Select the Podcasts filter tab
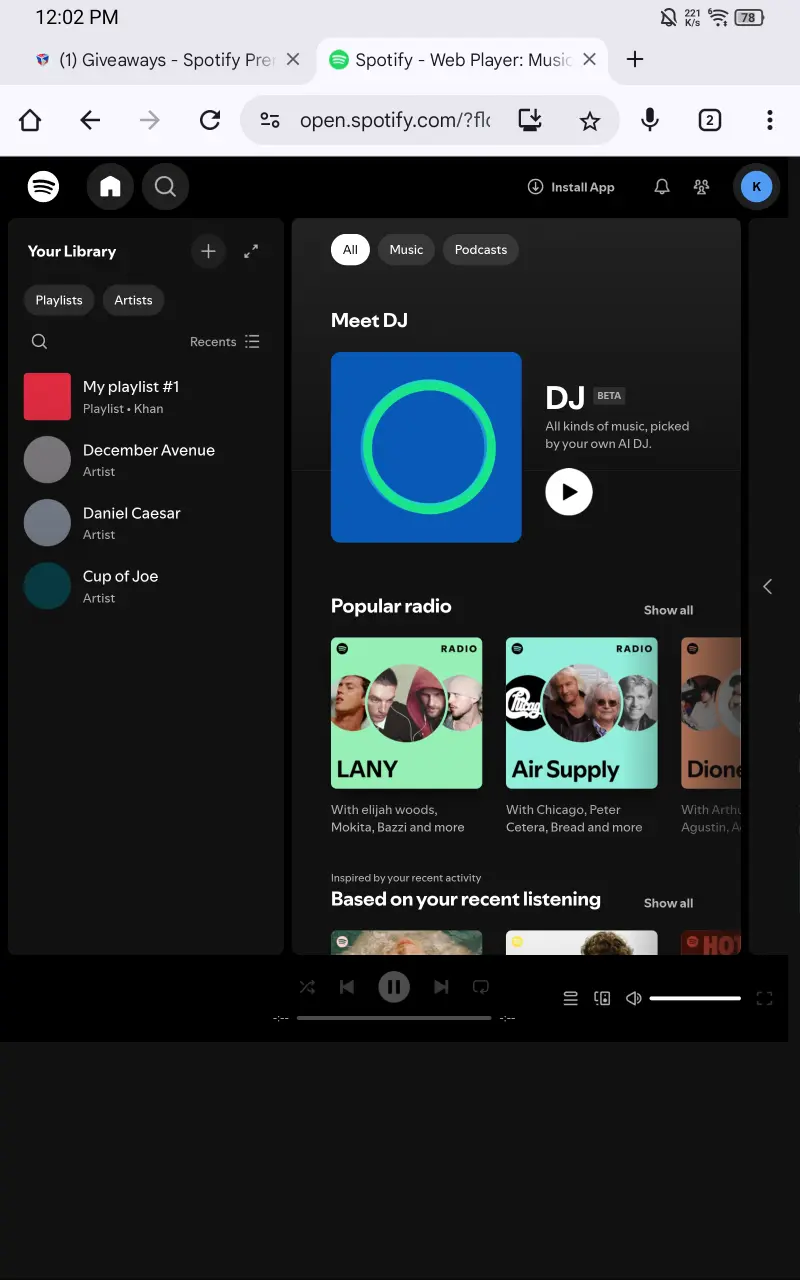 (x=481, y=250)
